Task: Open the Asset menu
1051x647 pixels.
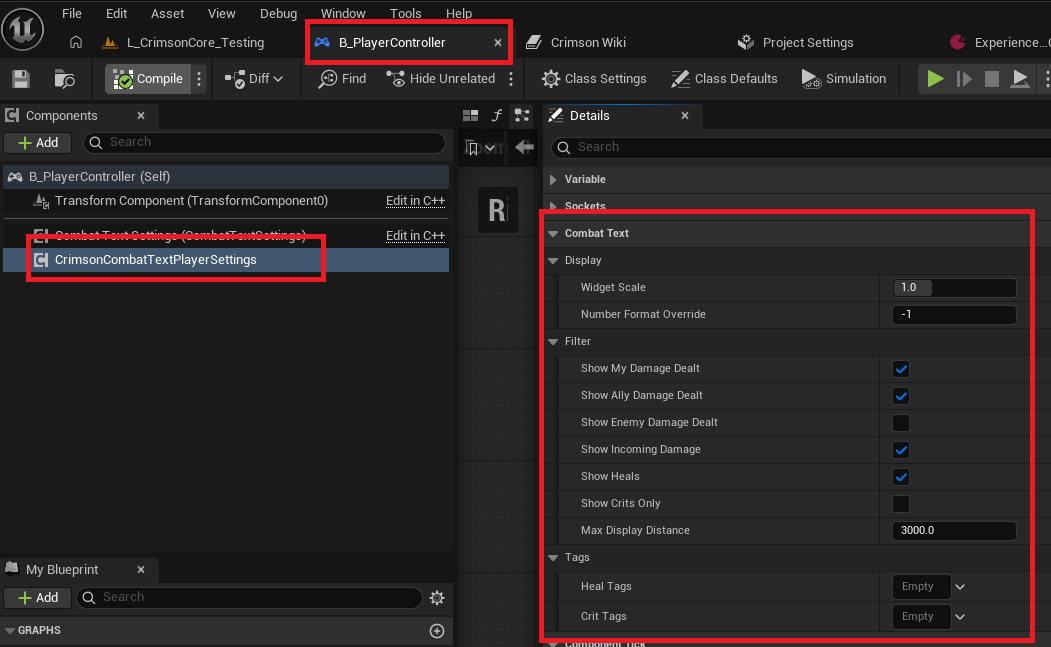Action: tap(168, 13)
